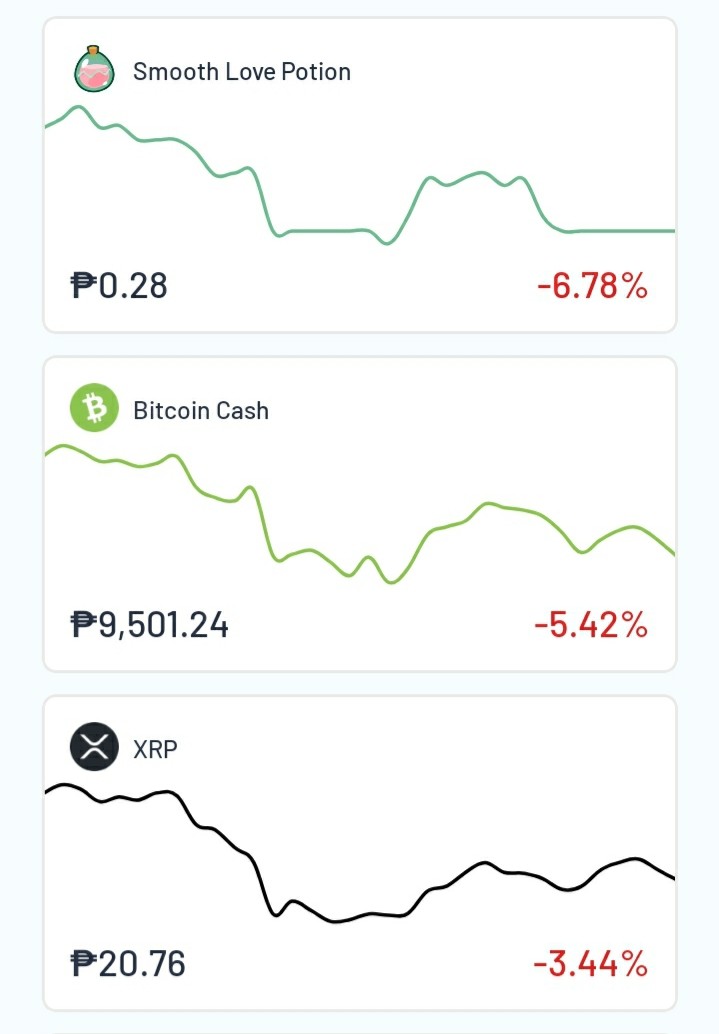Click the ₱0.28 price value
Screen dimensions: 719x1034
point(119,286)
